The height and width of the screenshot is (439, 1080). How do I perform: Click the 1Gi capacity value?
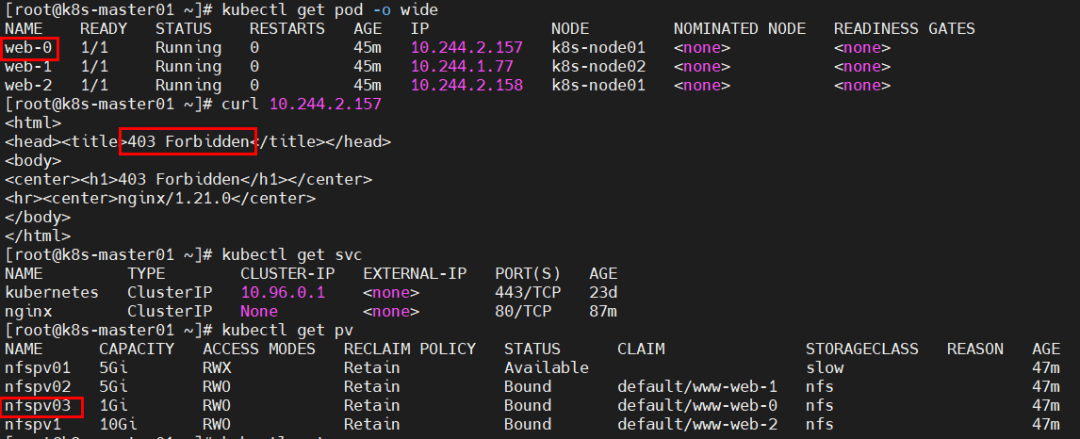(x=113, y=405)
